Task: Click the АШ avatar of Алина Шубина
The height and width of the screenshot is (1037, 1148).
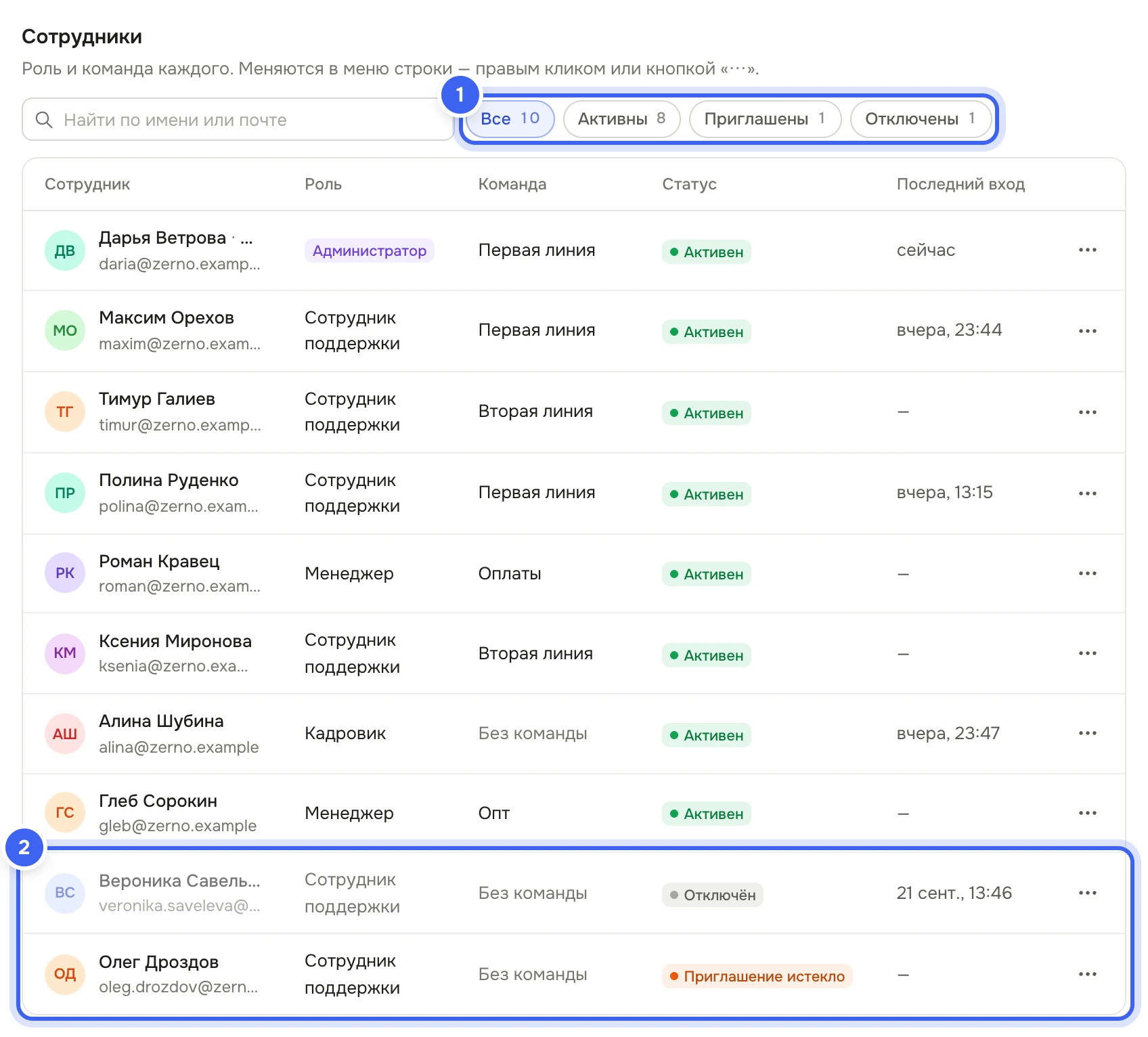Action: [x=65, y=734]
